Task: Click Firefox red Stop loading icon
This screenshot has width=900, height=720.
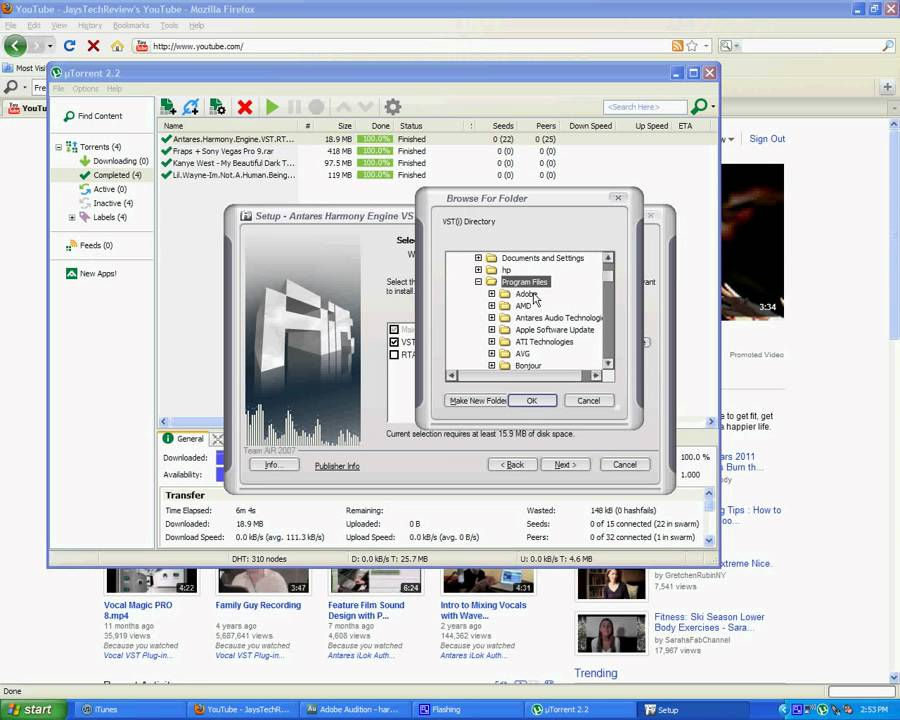Action: 93,46
